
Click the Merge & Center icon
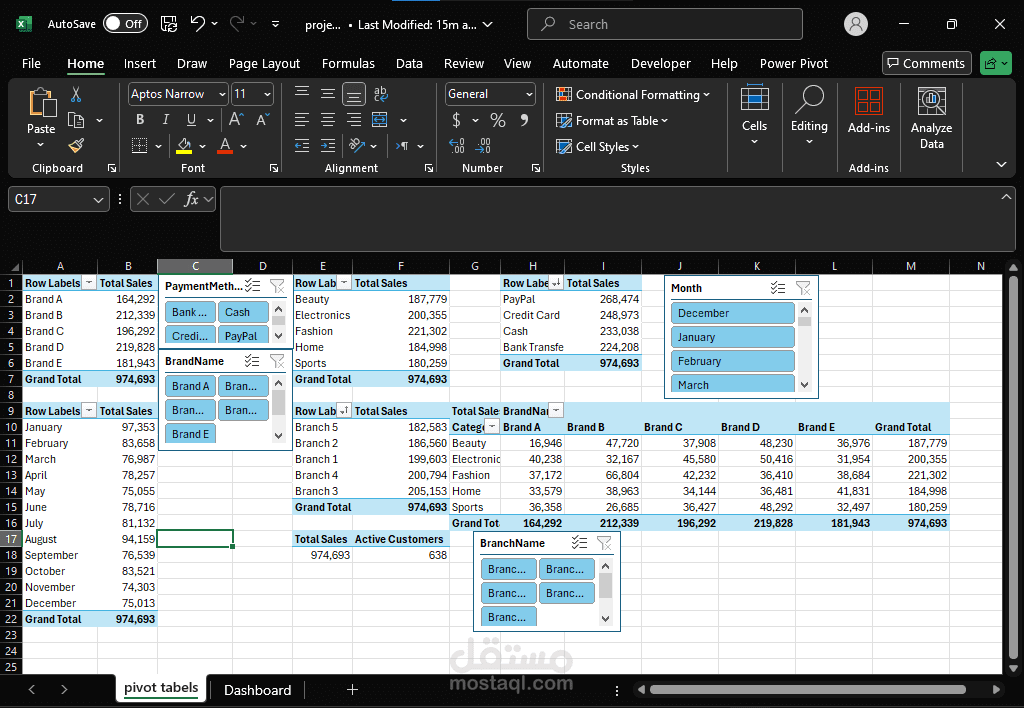(x=379, y=120)
